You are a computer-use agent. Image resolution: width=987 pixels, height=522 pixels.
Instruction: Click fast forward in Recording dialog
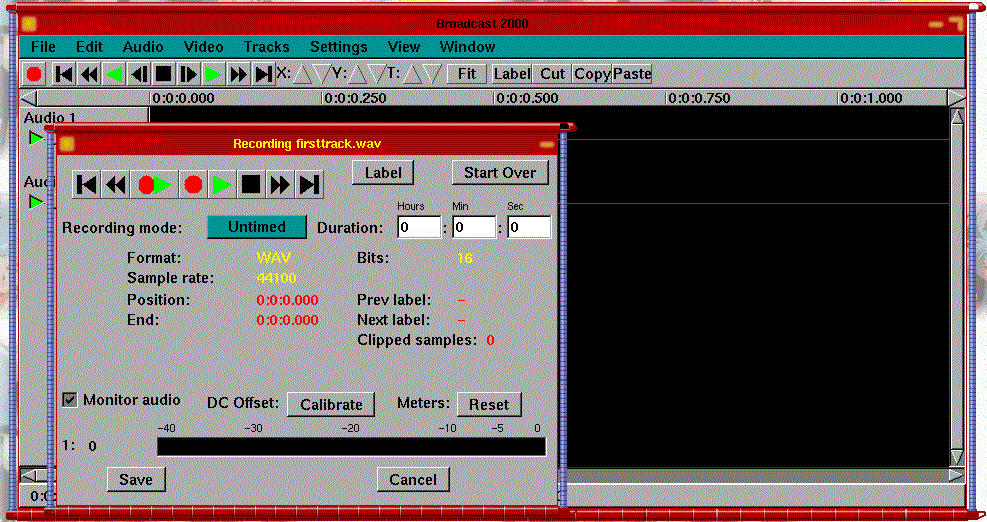pos(280,184)
